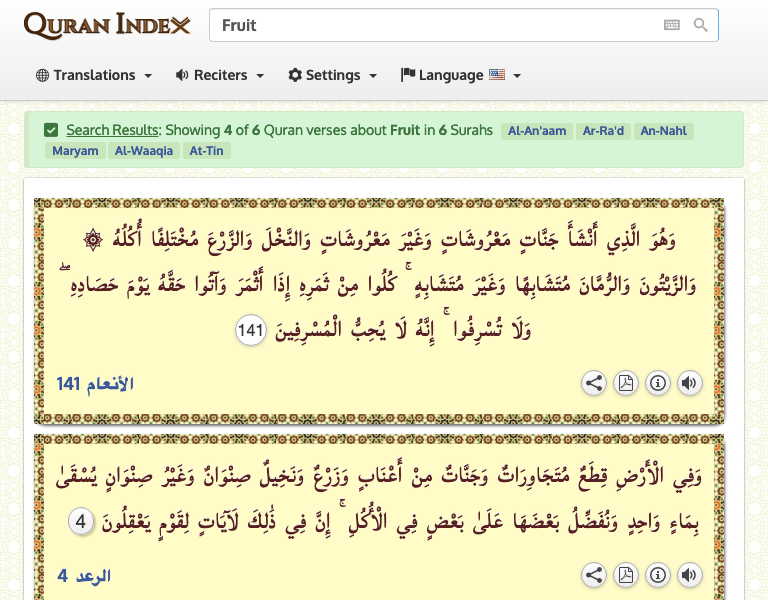Open the Reciters dropdown menu

(x=220, y=75)
